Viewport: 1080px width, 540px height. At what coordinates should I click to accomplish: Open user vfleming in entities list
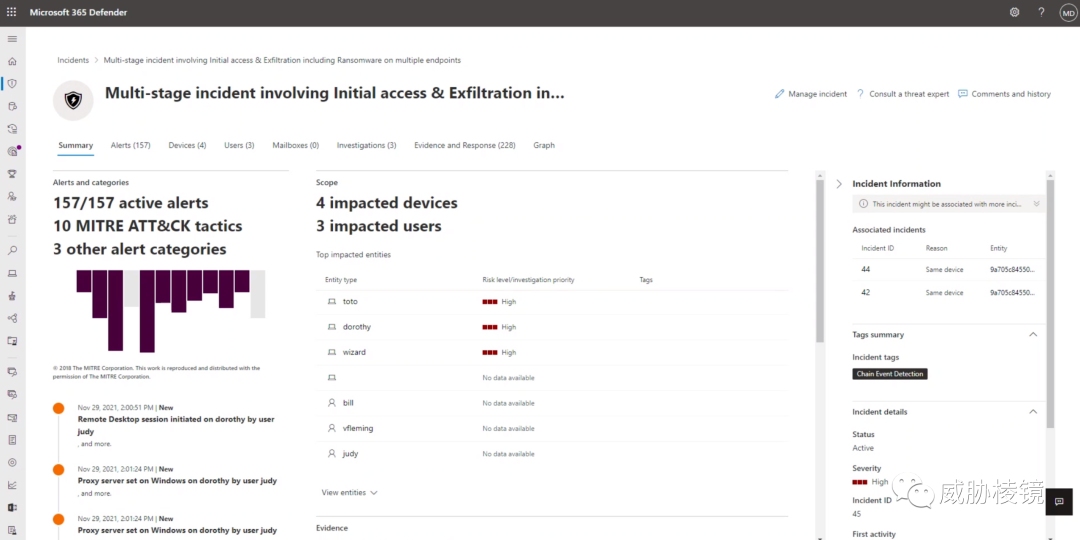coord(356,428)
